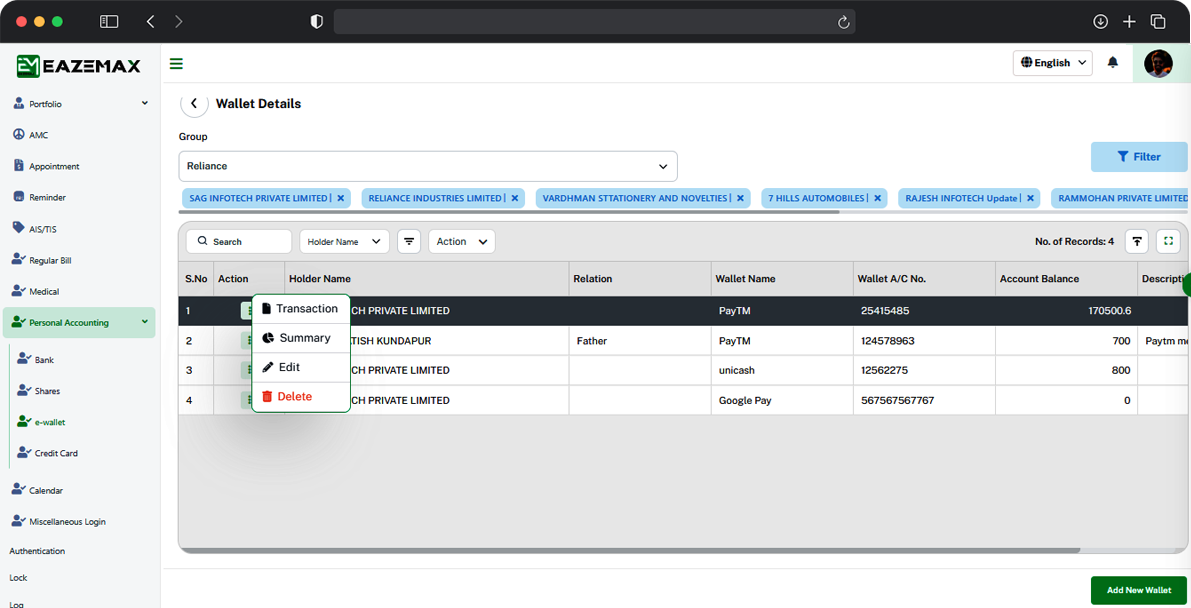Toggle the green hamburger menu icon

[176, 64]
